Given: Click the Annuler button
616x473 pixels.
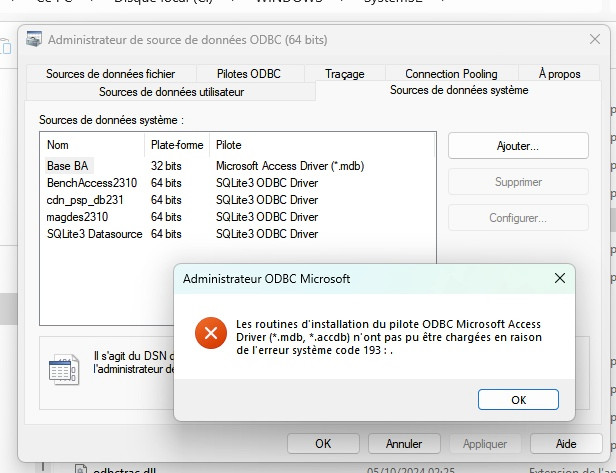Looking at the screenshot, I should (404, 444).
